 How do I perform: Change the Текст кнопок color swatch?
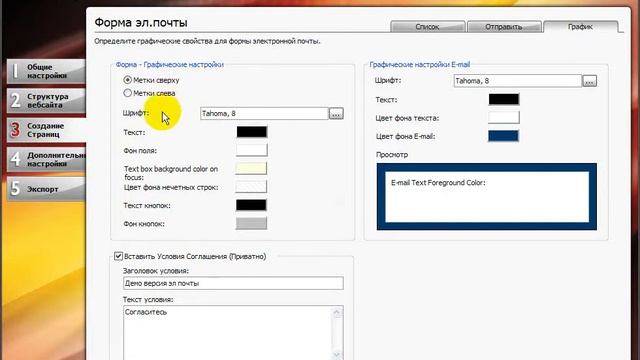point(251,205)
